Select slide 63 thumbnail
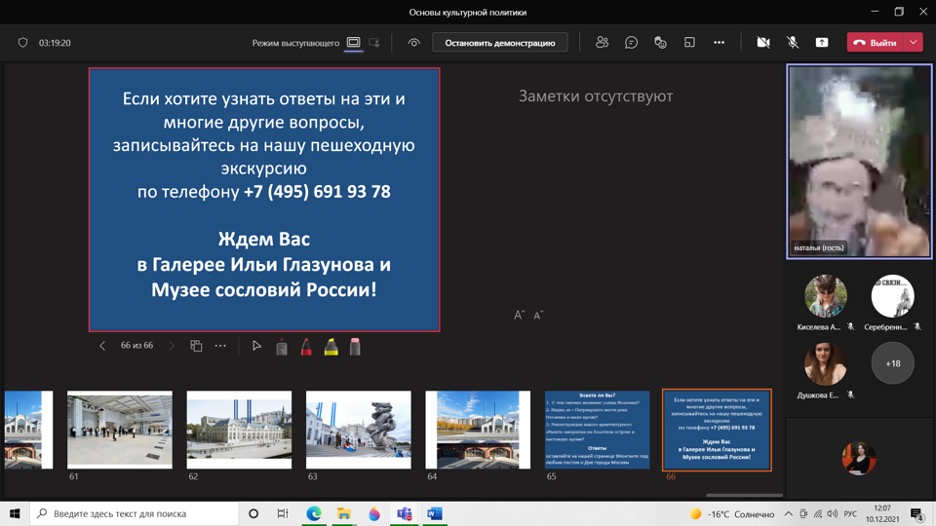Viewport: 936px width, 526px height. [358, 429]
